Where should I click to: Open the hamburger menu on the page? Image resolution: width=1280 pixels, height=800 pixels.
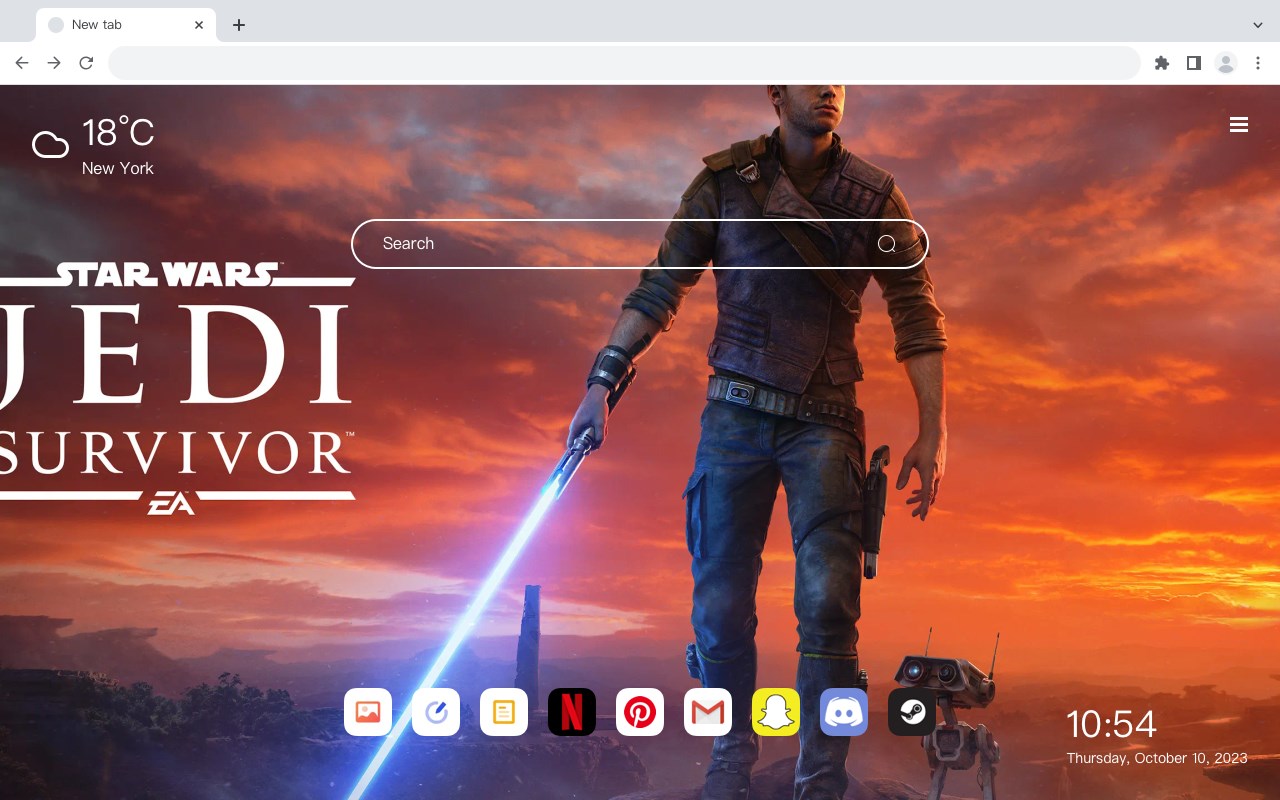(1239, 125)
